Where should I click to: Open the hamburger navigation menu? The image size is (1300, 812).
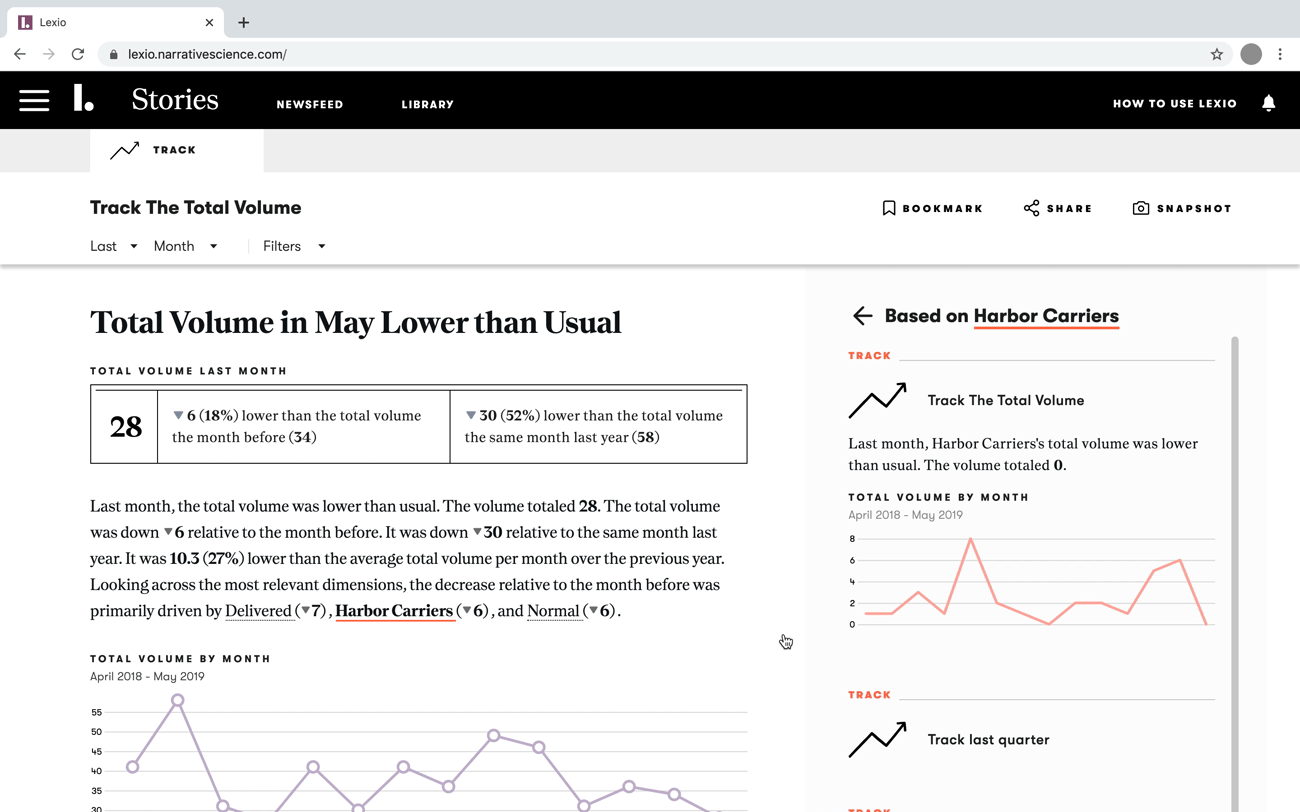coord(34,100)
